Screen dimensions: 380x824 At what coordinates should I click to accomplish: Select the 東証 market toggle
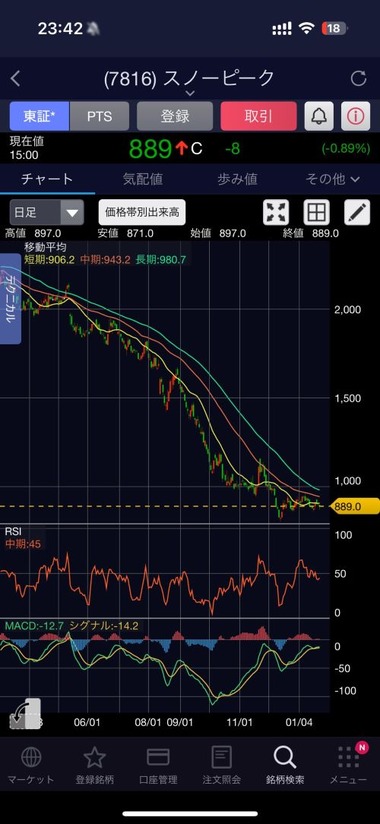pyautogui.click(x=39, y=116)
